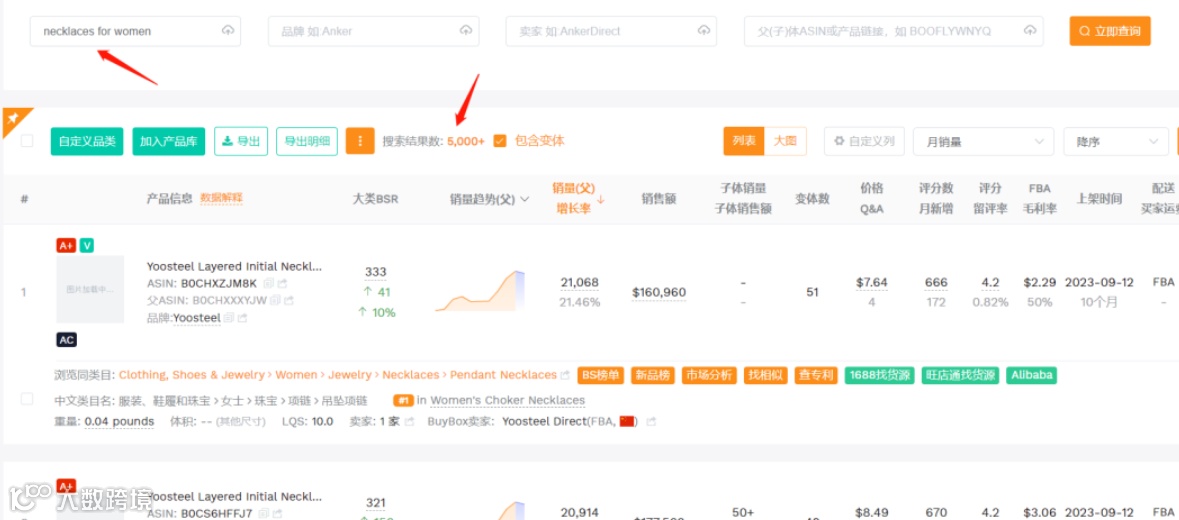
Task: Click the Yoosteel brand link
Action: (x=197, y=318)
